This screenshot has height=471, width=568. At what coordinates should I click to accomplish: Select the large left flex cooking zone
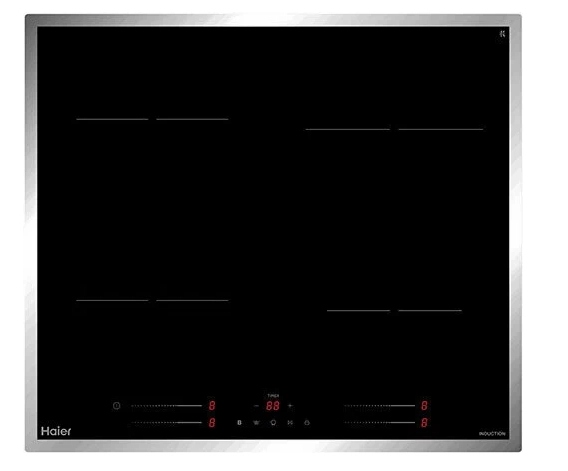click(152, 209)
